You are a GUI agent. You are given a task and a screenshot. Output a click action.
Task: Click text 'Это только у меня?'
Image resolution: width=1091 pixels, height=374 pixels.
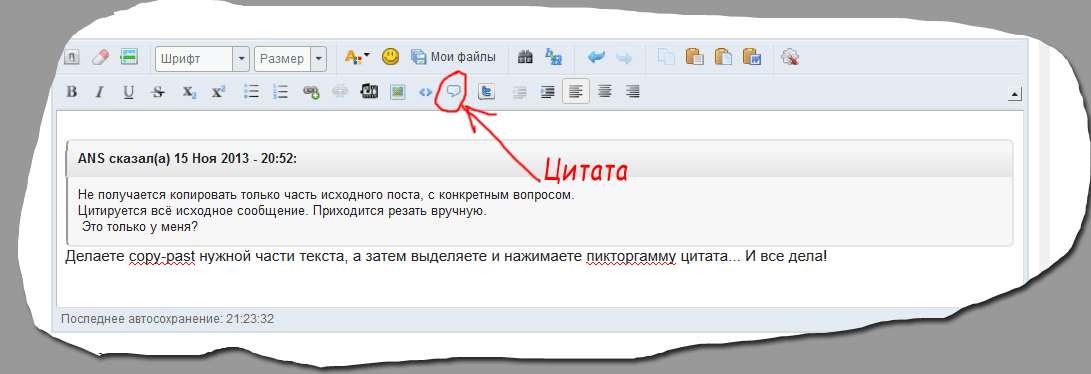pyautogui.click(x=141, y=227)
